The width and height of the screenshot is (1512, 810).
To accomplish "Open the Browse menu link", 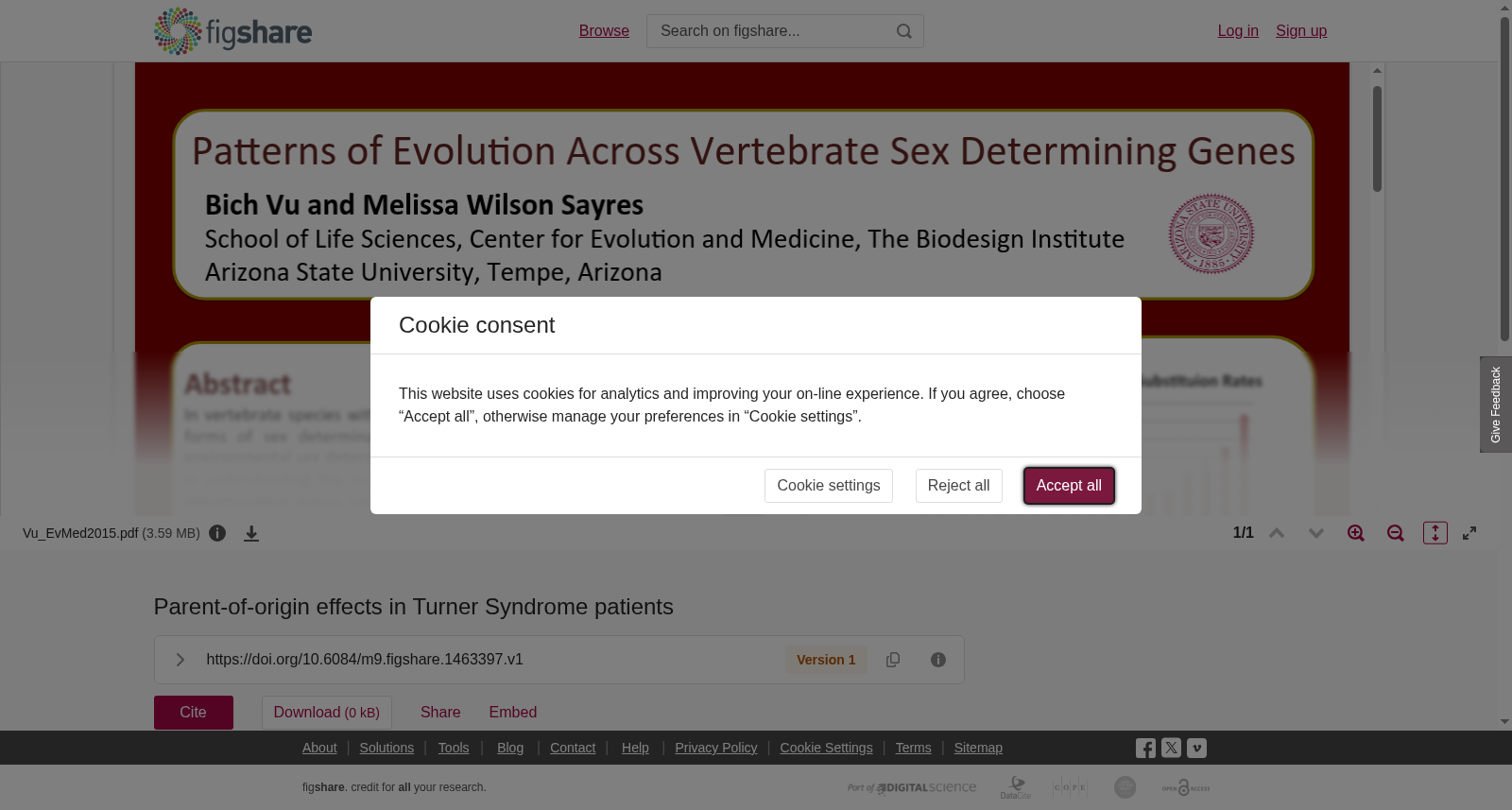I will 604,31.
